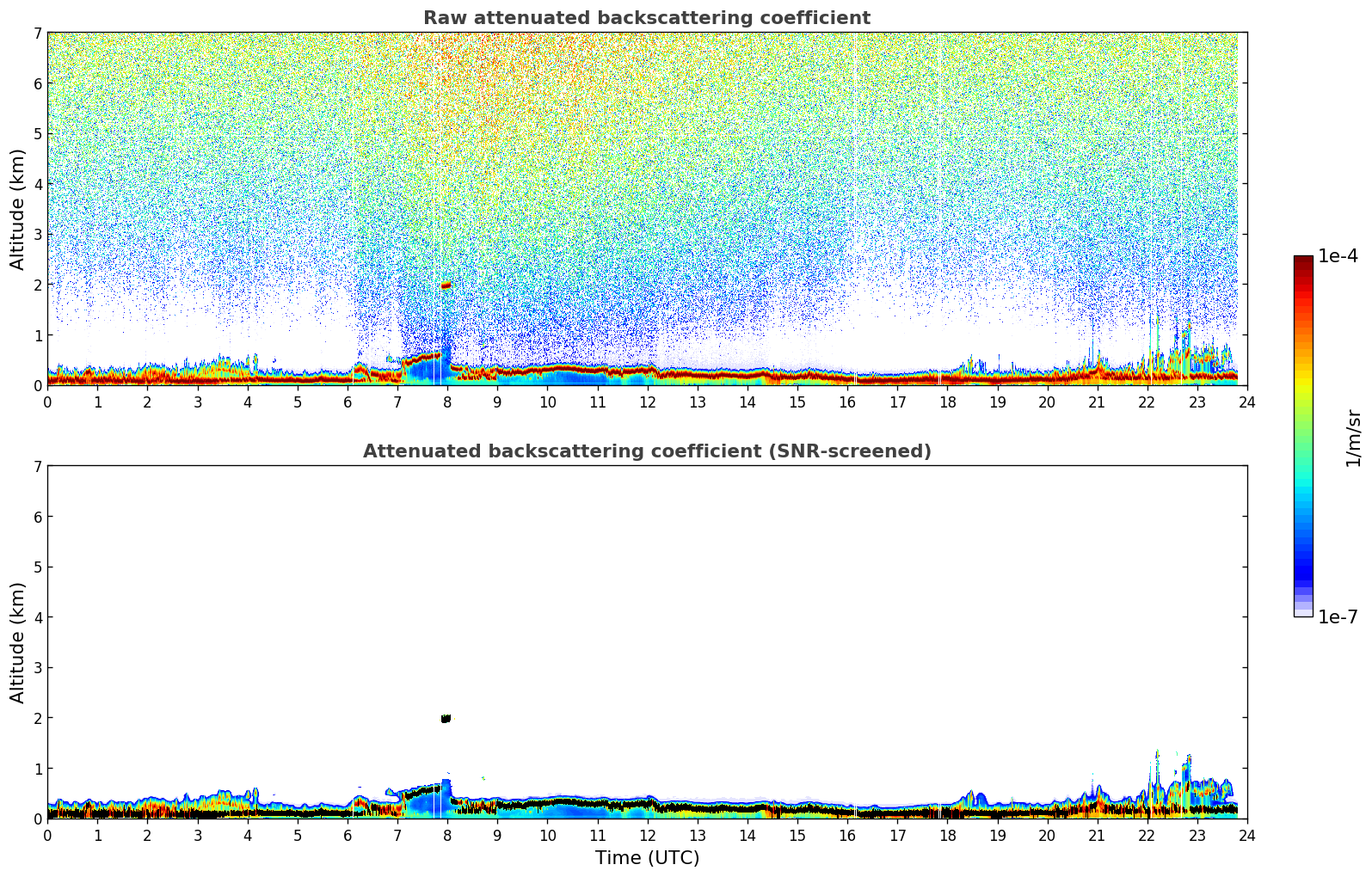Click altitude tick "7" on the SNR-screened plot
Viewport: 1372px width, 877px height.
click(x=37, y=467)
